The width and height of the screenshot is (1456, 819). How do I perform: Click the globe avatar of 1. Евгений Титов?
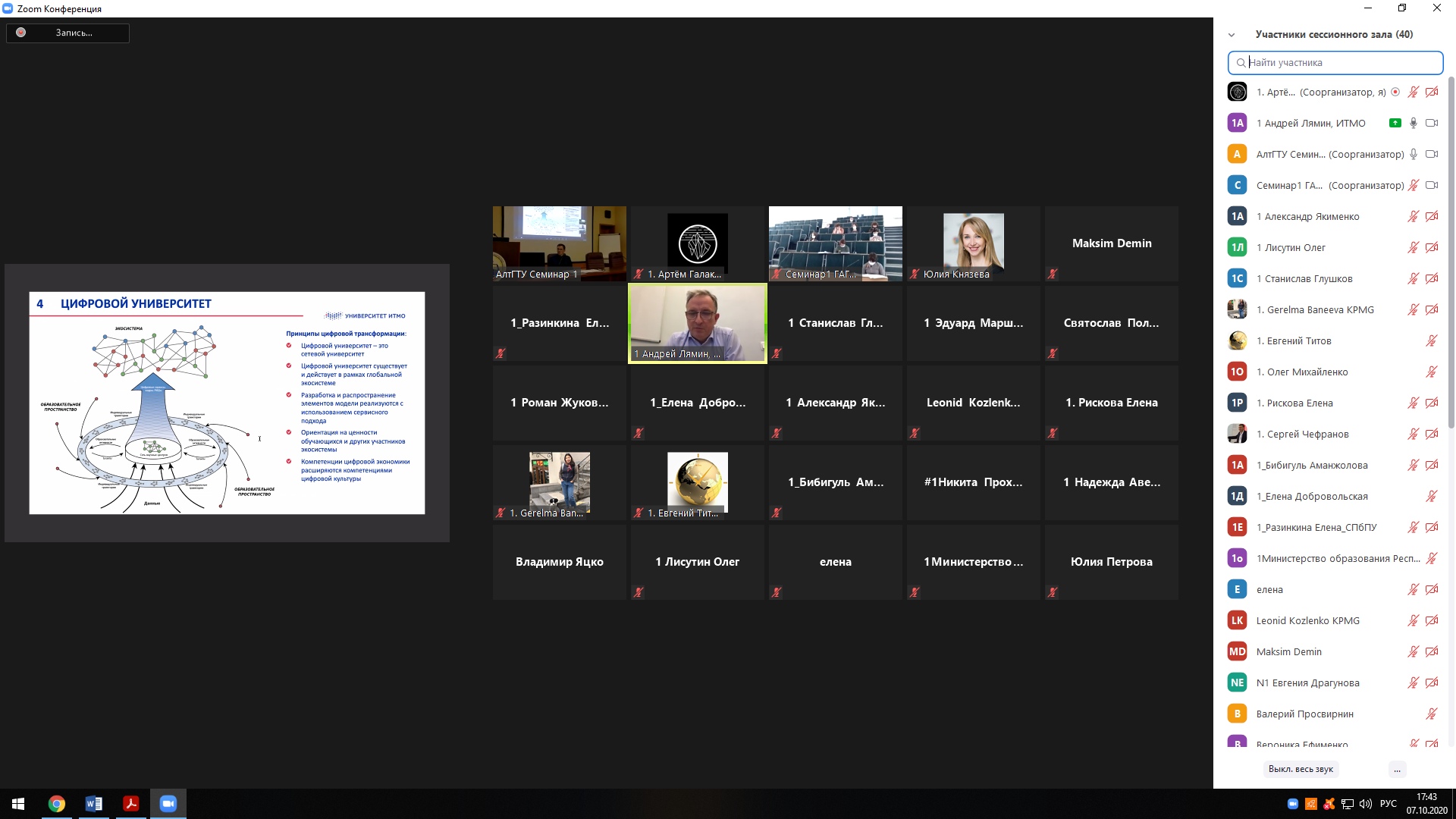[1237, 340]
